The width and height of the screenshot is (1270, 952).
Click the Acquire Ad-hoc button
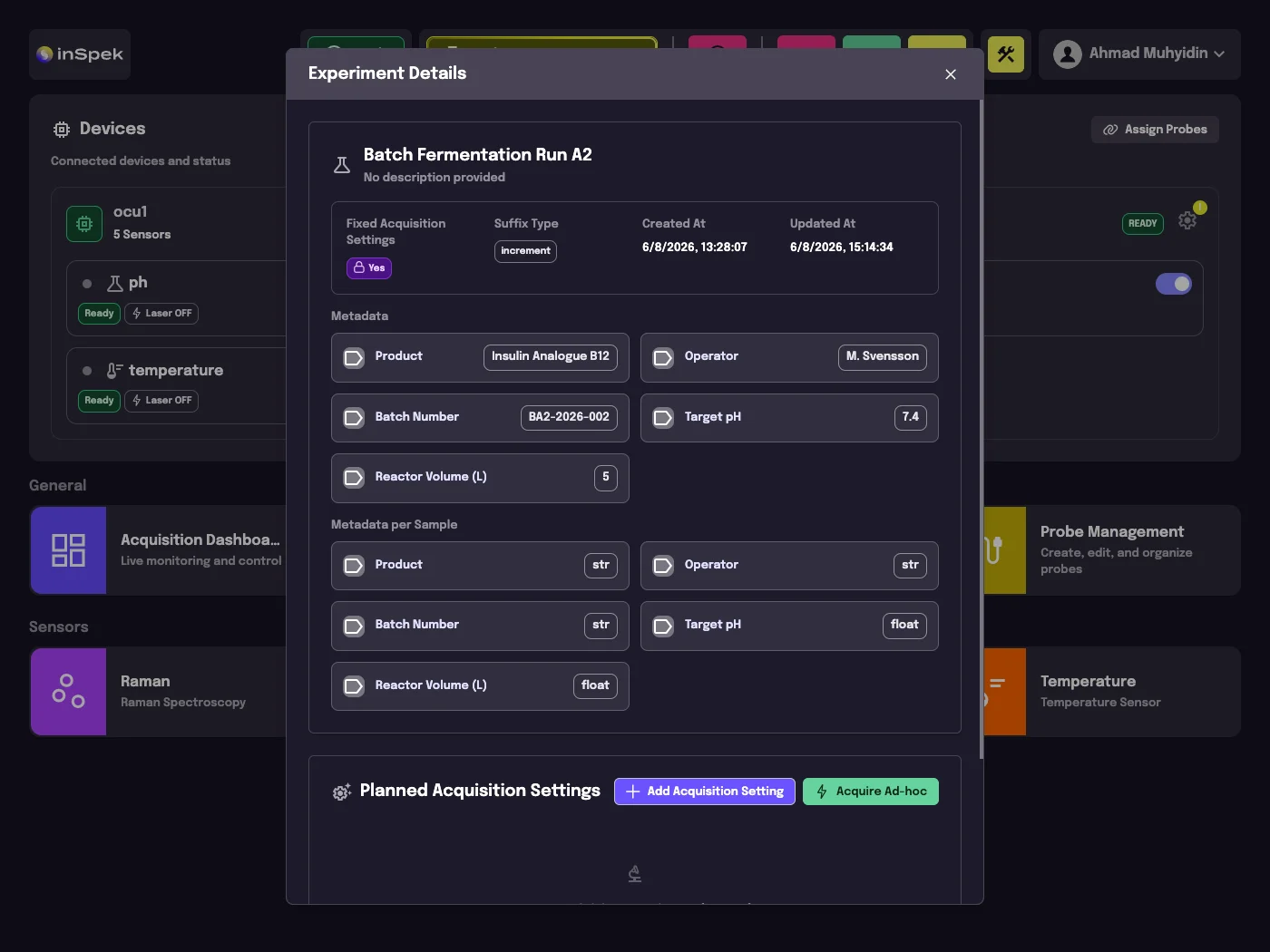[x=871, y=792]
